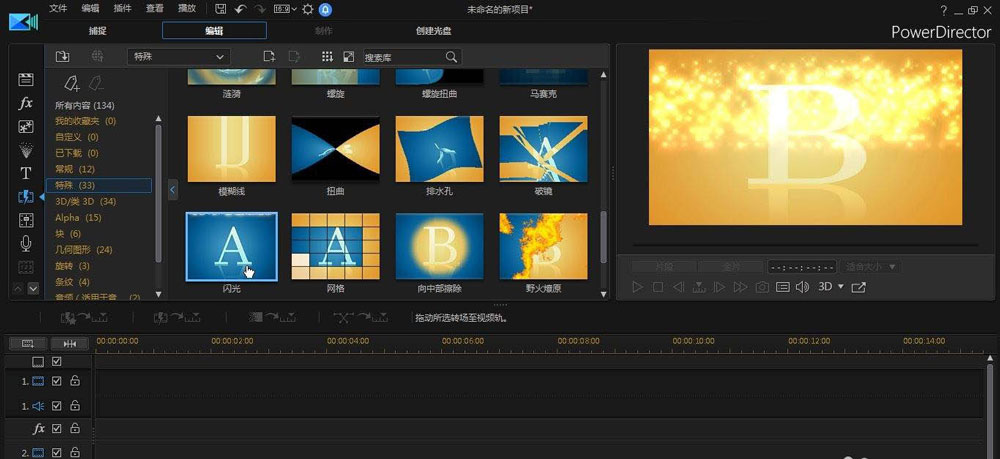The height and width of the screenshot is (459, 1000).
Task: Uncheck the chapter track checkbox at top
Action: click(x=57, y=361)
